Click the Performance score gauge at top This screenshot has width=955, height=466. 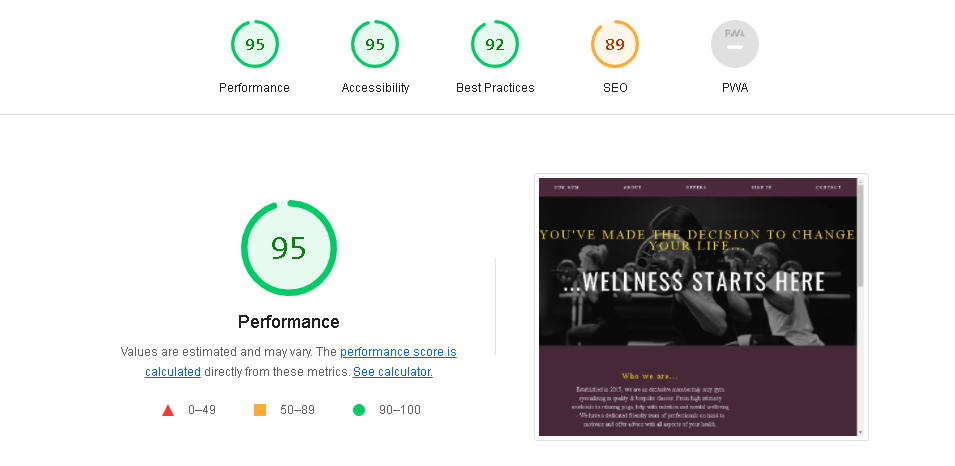point(255,44)
